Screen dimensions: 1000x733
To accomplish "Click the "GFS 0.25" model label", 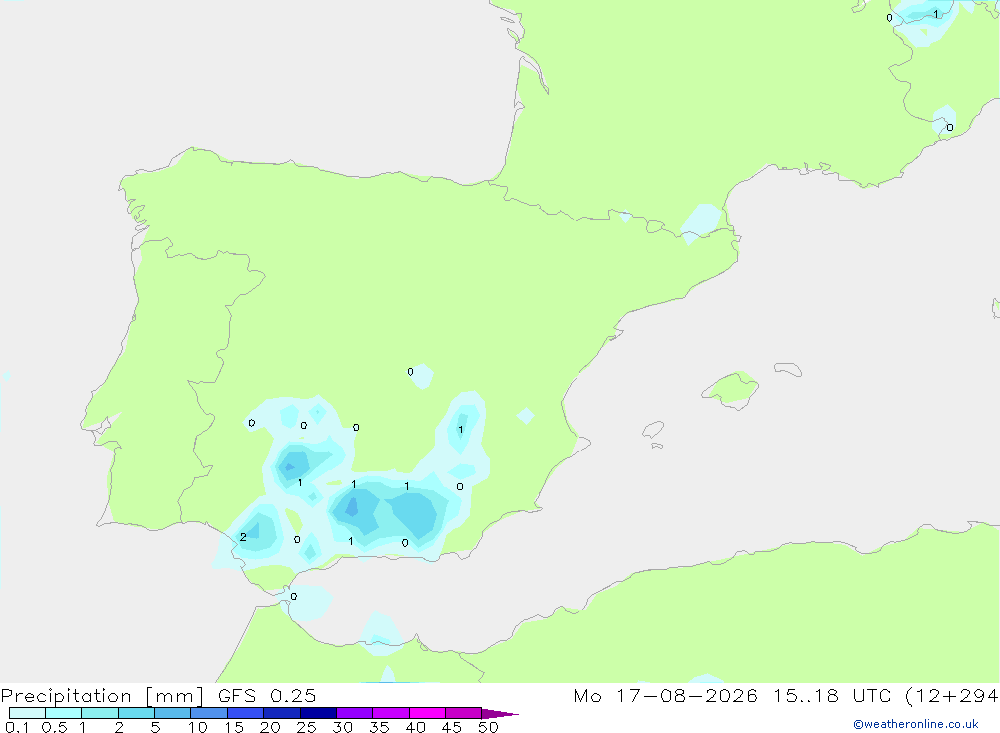I will point(267,695).
